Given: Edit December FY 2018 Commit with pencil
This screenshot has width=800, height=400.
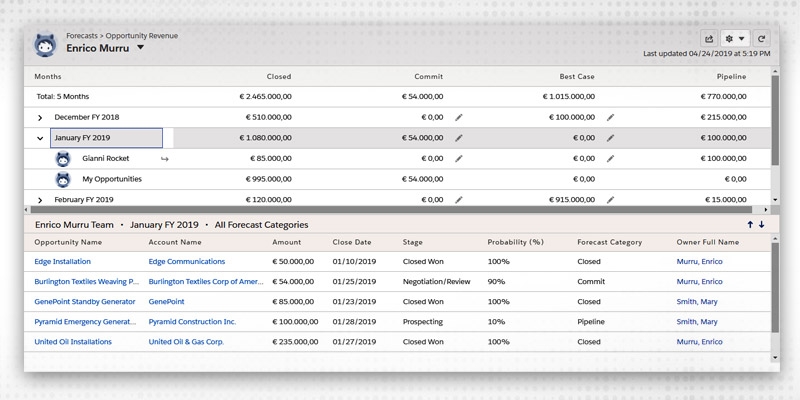Looking at the screenshot, I should pyautogui.click(x=458, y=117).
